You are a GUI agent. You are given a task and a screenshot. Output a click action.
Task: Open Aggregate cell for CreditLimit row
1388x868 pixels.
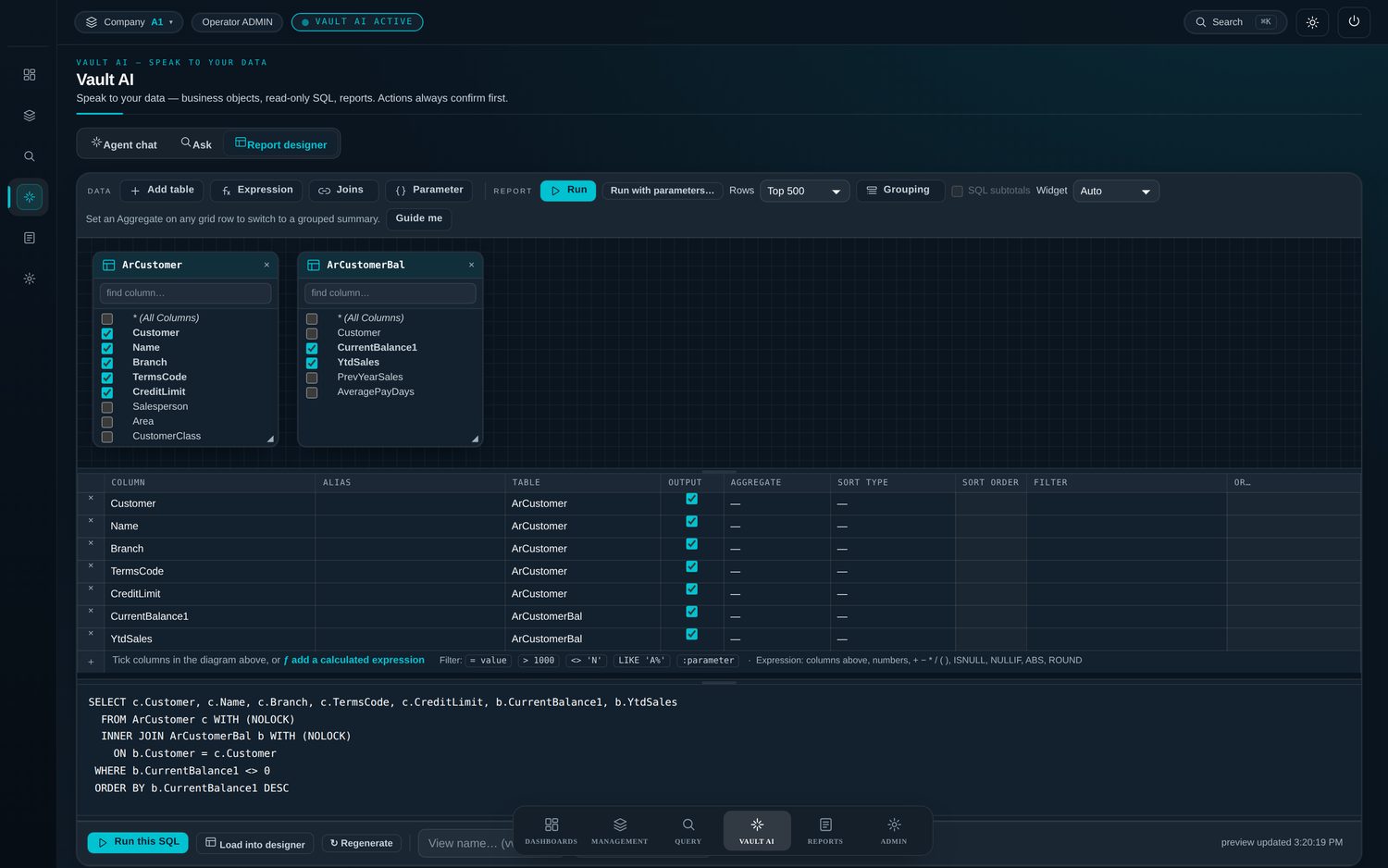[x=776, y=594]
